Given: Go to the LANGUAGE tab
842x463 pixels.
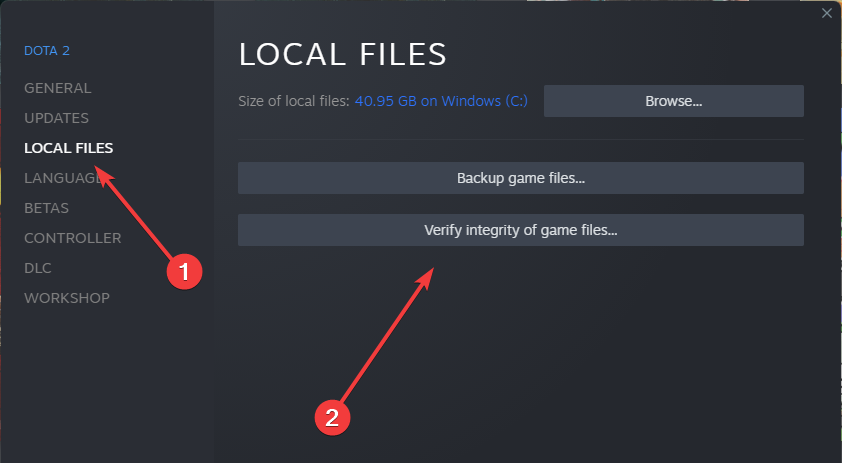Looking at the screenshot, I should tap(62, 178).
